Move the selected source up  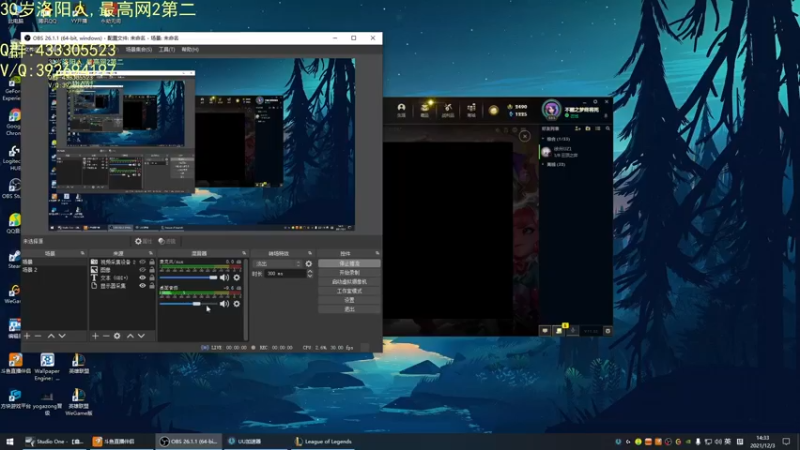pyautogui.click(x=130, y=336)
